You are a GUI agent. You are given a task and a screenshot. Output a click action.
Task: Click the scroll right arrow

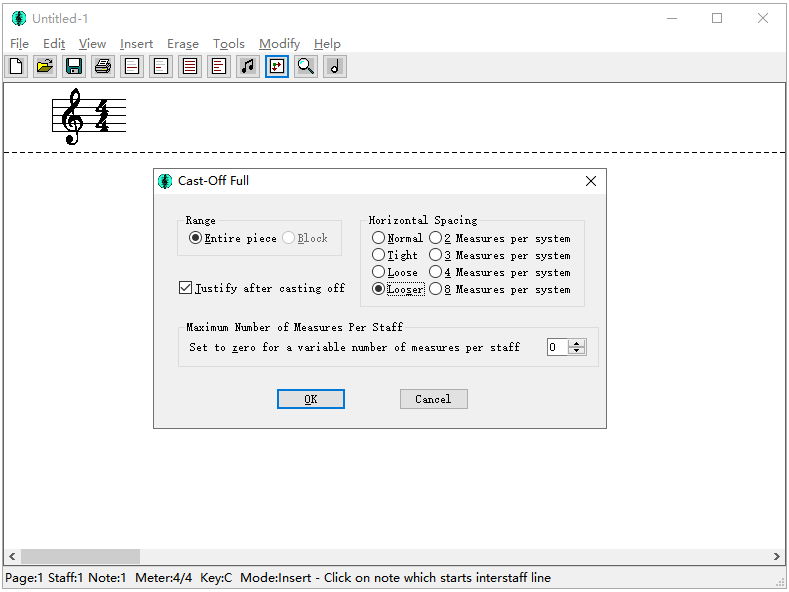(x=777, y=556)
